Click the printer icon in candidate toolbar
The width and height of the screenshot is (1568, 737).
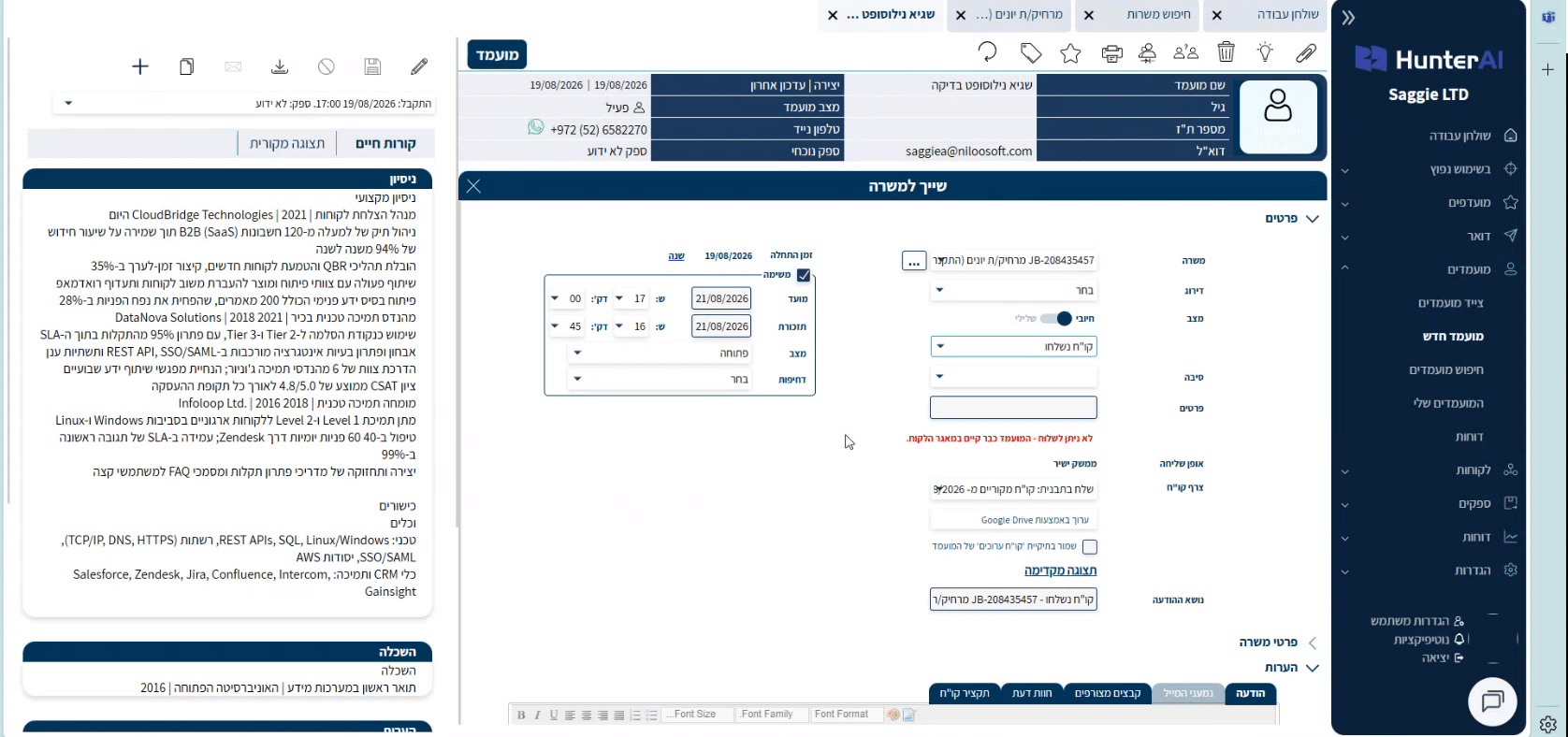point(1111,53)
